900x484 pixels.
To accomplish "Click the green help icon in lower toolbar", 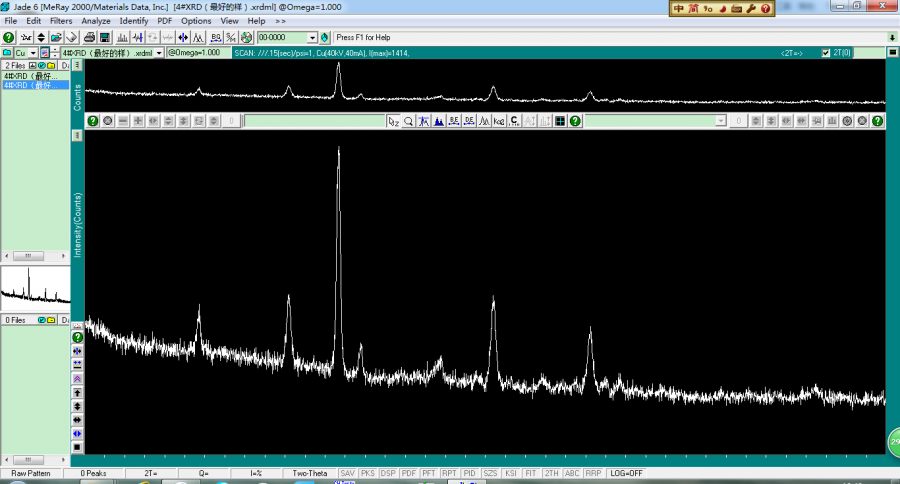I will pos(93,121).
